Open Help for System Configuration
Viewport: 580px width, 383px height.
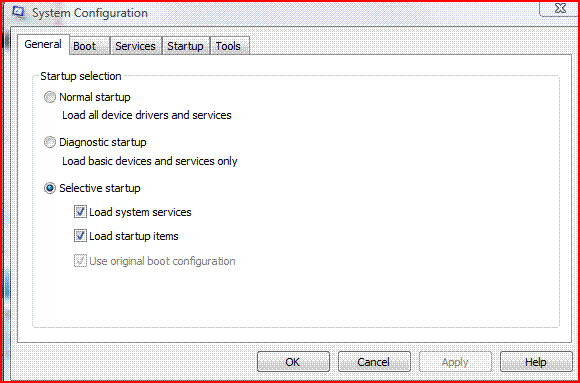(x=536, y=362)
